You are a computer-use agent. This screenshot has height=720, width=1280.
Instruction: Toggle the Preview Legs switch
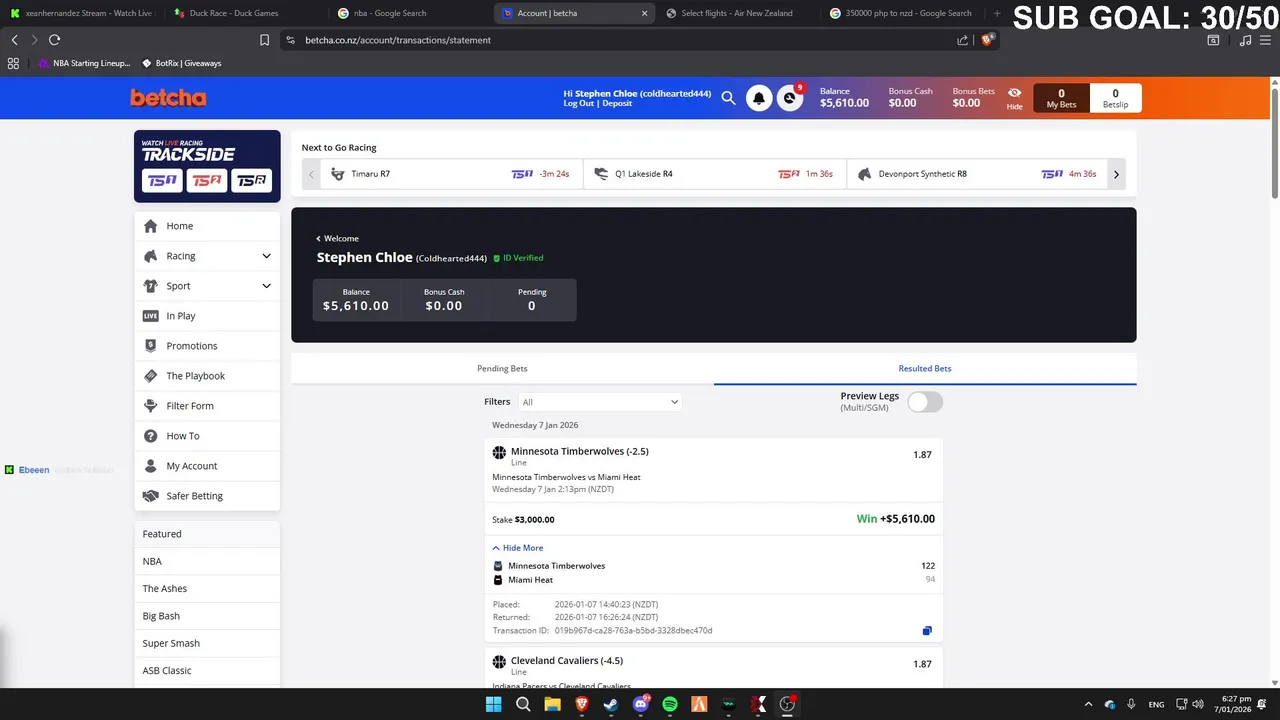[x=925, y=402]
